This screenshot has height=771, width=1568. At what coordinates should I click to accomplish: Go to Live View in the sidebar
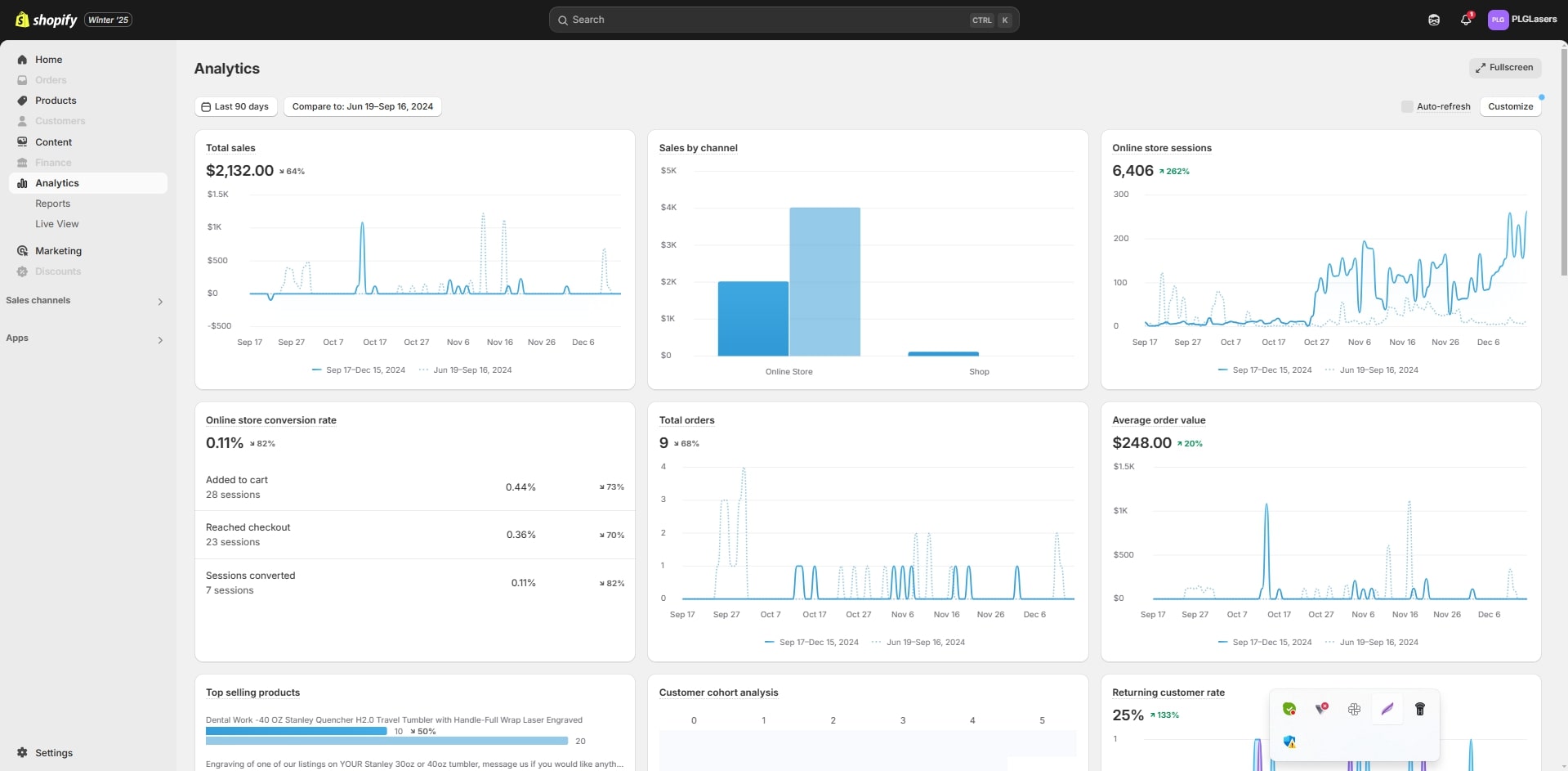coord(56,224)
